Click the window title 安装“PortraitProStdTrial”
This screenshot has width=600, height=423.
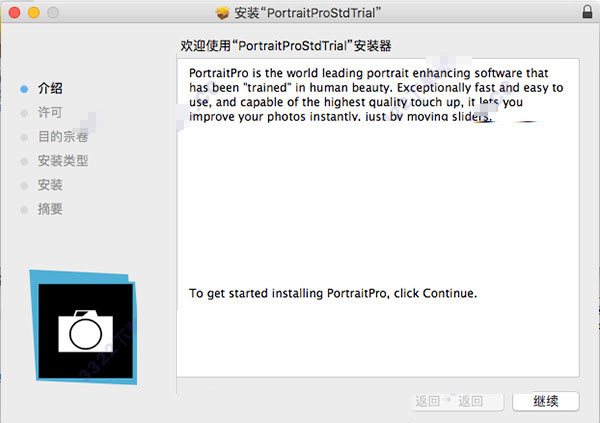click(308, 13)
